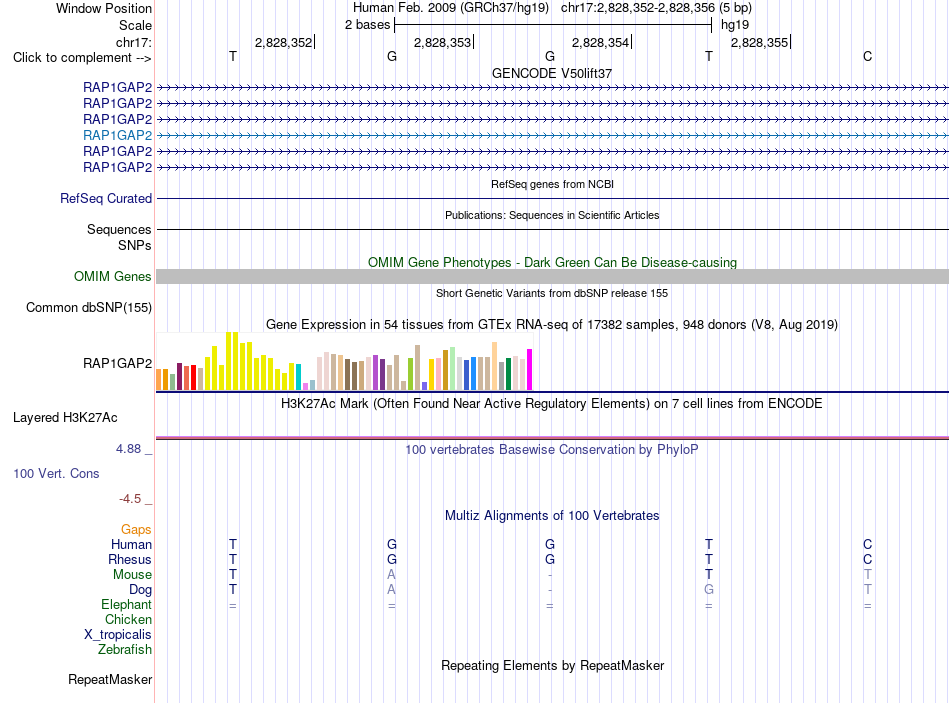
Task: Click the G base in the Dog alignment row
Action: (709, 589)
